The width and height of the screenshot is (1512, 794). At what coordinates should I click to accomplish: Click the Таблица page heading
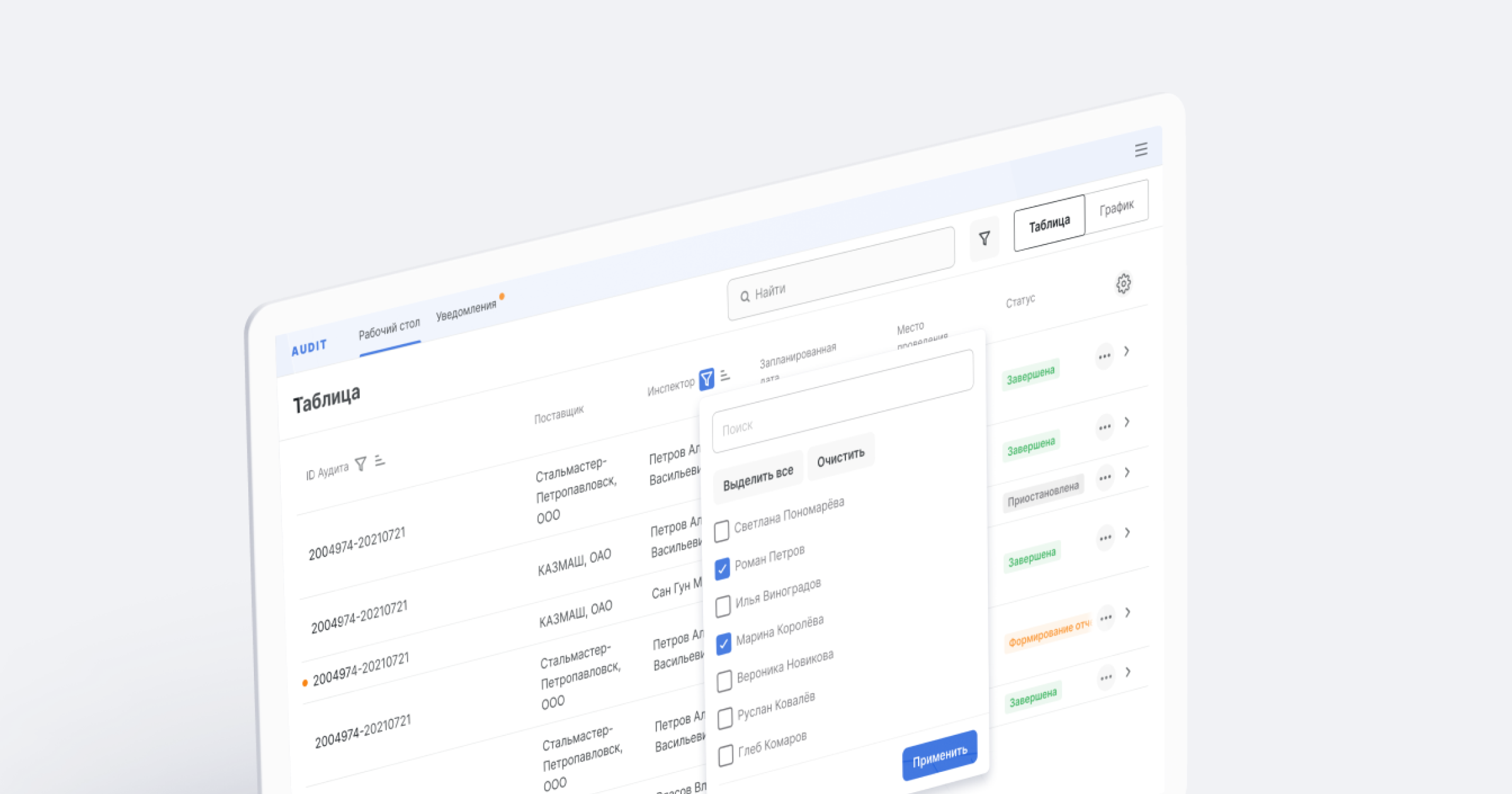tap(326, 400)
